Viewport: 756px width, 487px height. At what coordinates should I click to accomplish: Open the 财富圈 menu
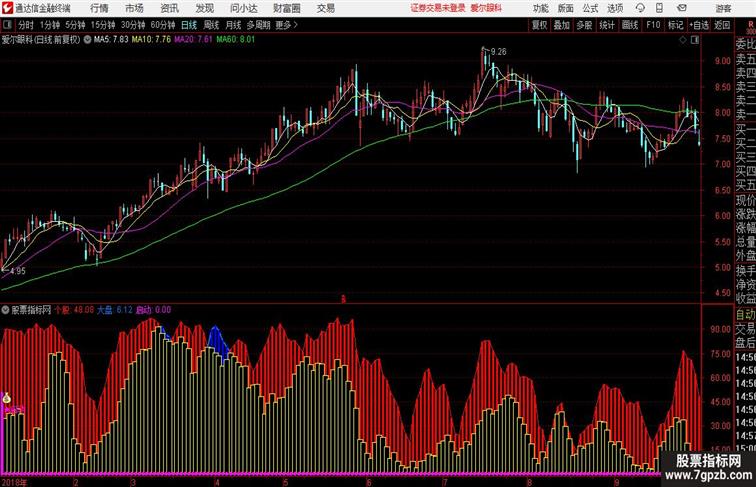pos(287,8)
